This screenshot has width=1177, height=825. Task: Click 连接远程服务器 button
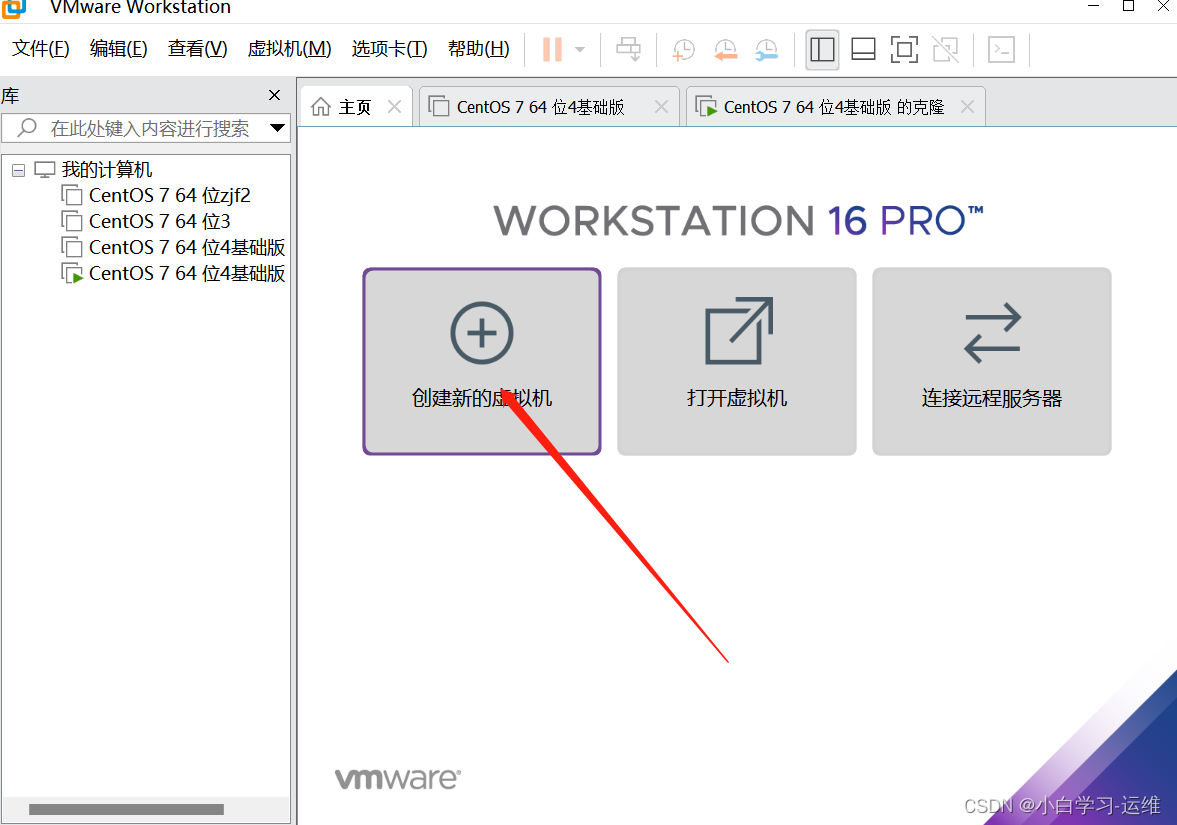[992, 361]
